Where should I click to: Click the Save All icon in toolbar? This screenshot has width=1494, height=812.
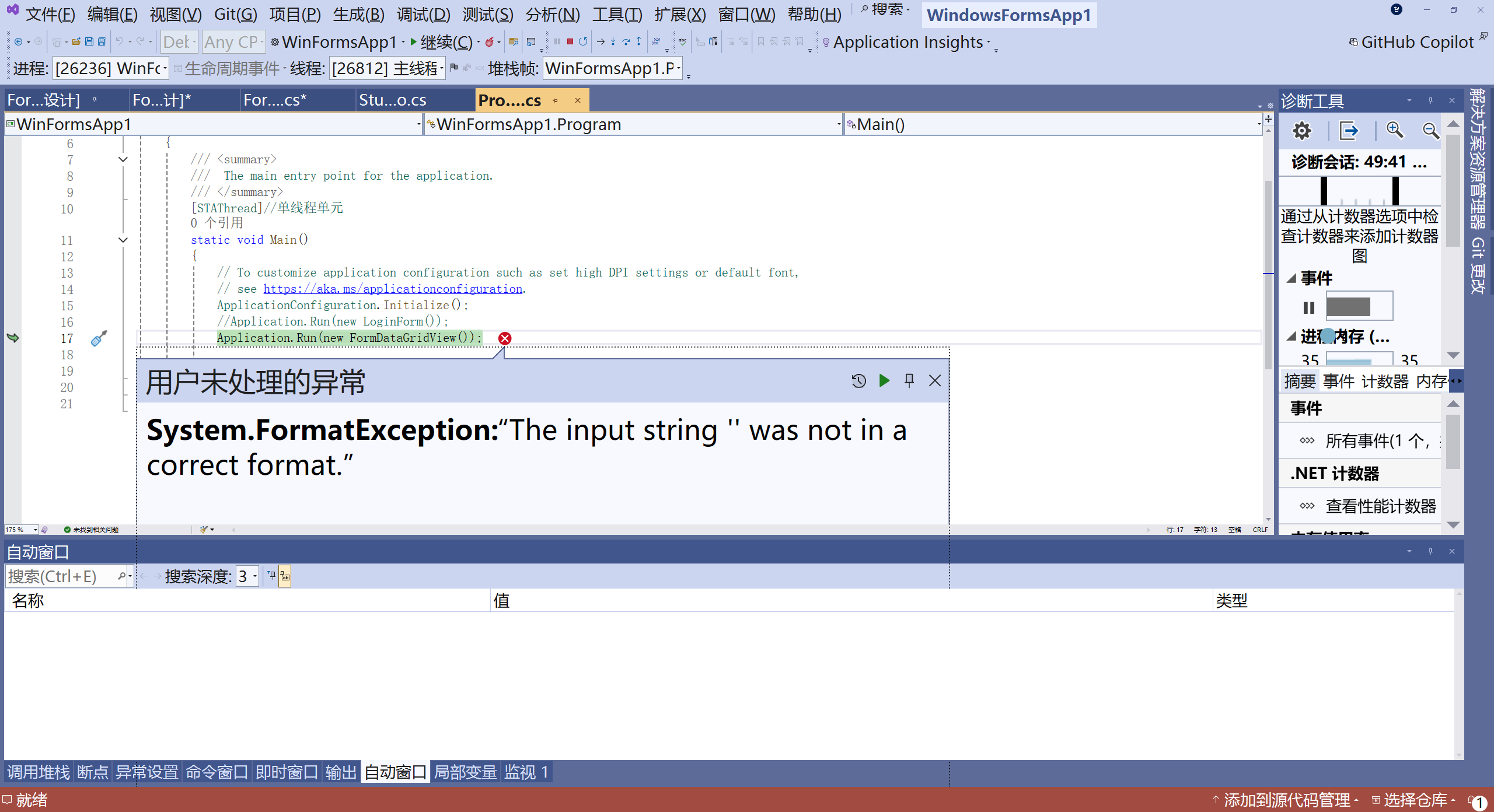pyautogui.click(x=102, y=41)
